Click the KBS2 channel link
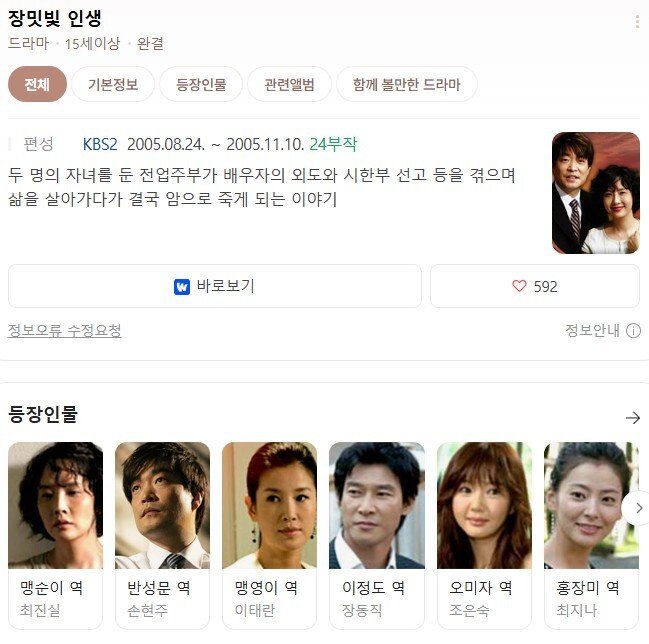The width and height of the screenshot is (649, 644). tap(100, 144)
